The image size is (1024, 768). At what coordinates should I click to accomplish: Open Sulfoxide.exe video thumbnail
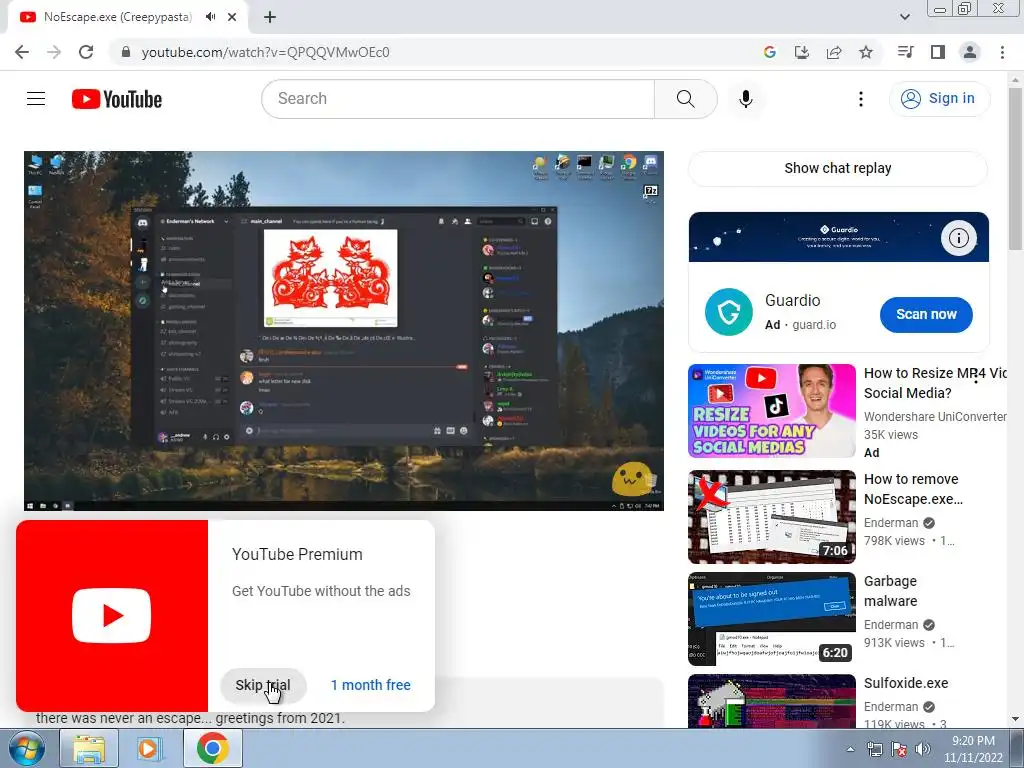772,701
